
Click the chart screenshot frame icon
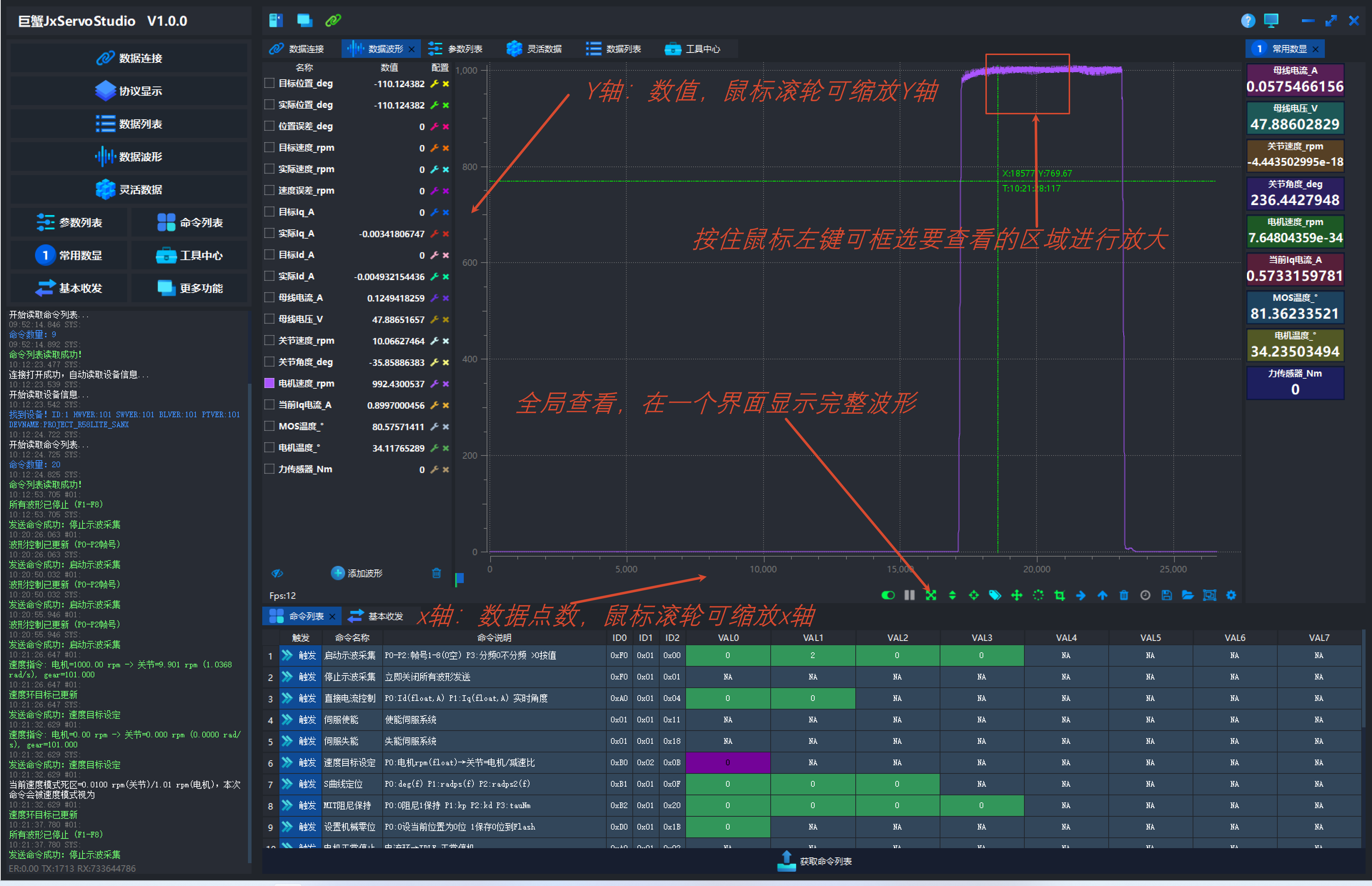pos(1209,595)
